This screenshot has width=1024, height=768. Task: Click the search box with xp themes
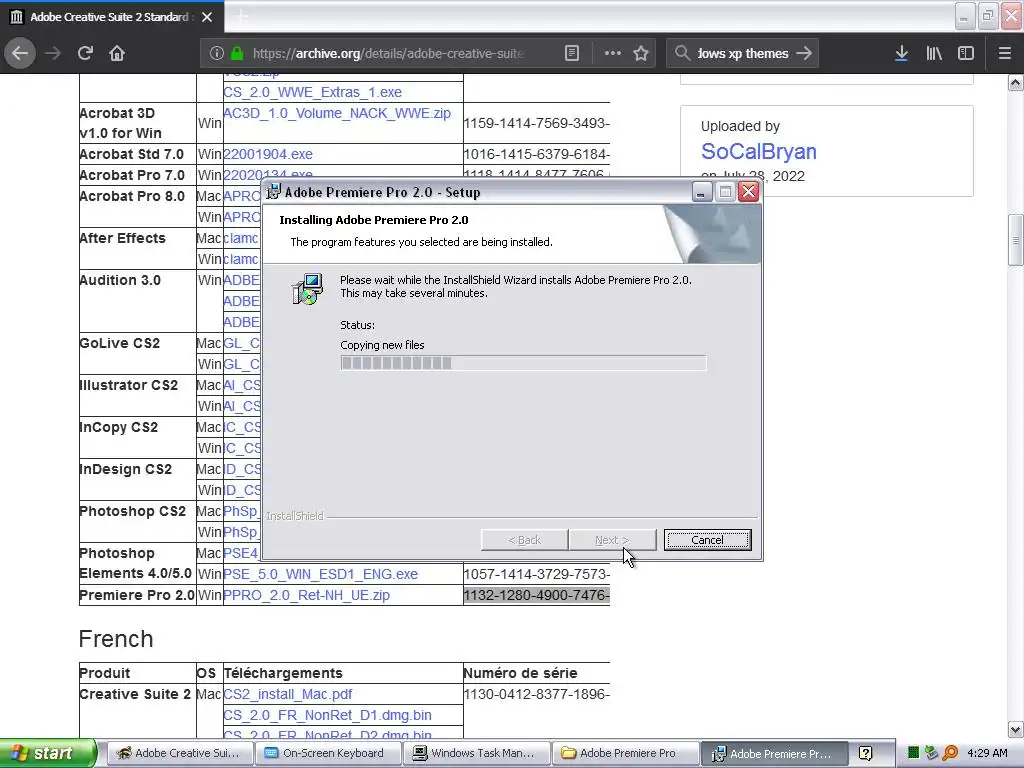[x=742, y=53]
